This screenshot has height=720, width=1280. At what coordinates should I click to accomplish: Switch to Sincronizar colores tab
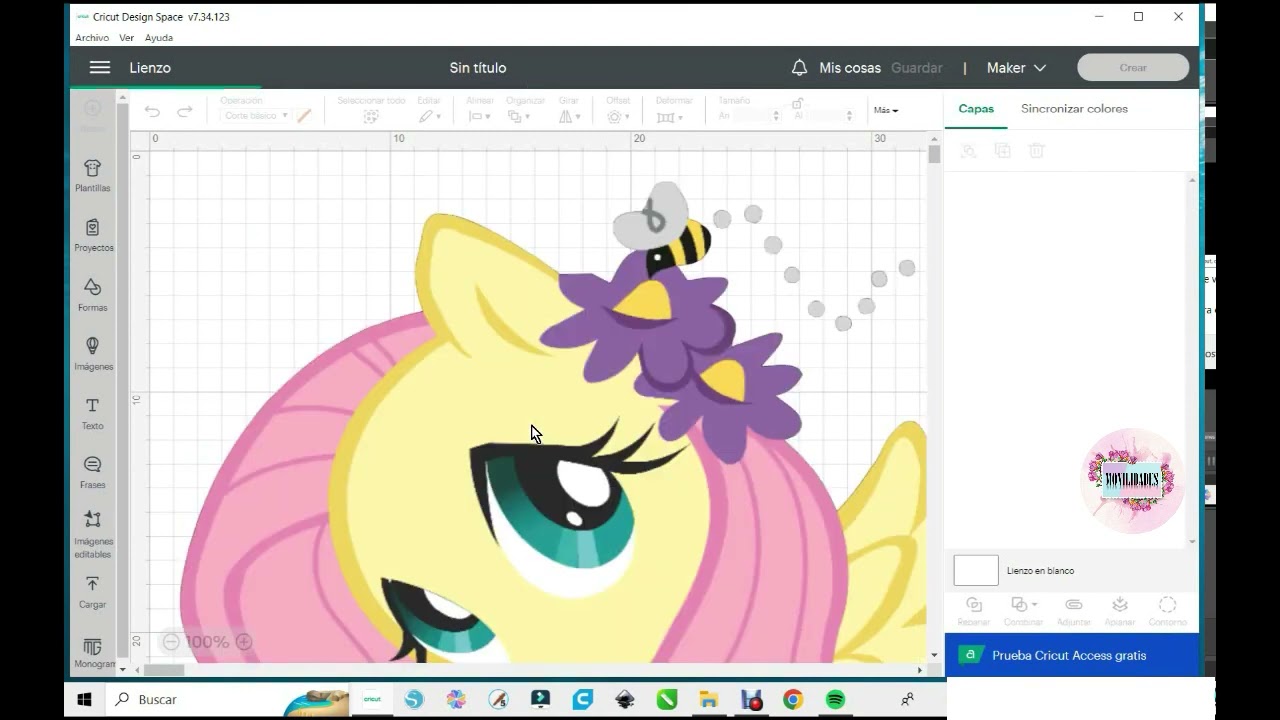(1074, 109)
